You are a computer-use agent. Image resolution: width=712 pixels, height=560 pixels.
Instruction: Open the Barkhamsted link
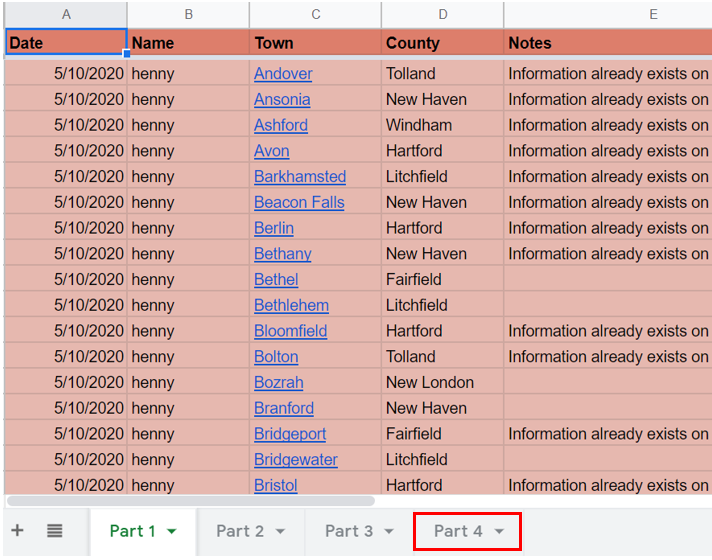click(x=300, y=177)
